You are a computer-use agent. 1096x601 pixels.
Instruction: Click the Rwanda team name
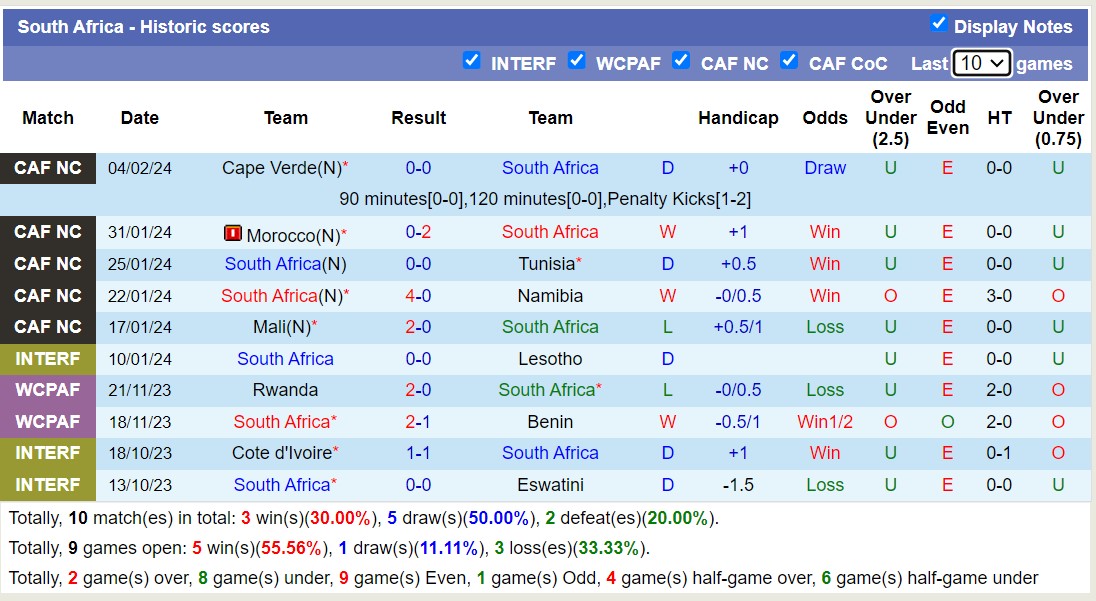[x=285, y=390]
